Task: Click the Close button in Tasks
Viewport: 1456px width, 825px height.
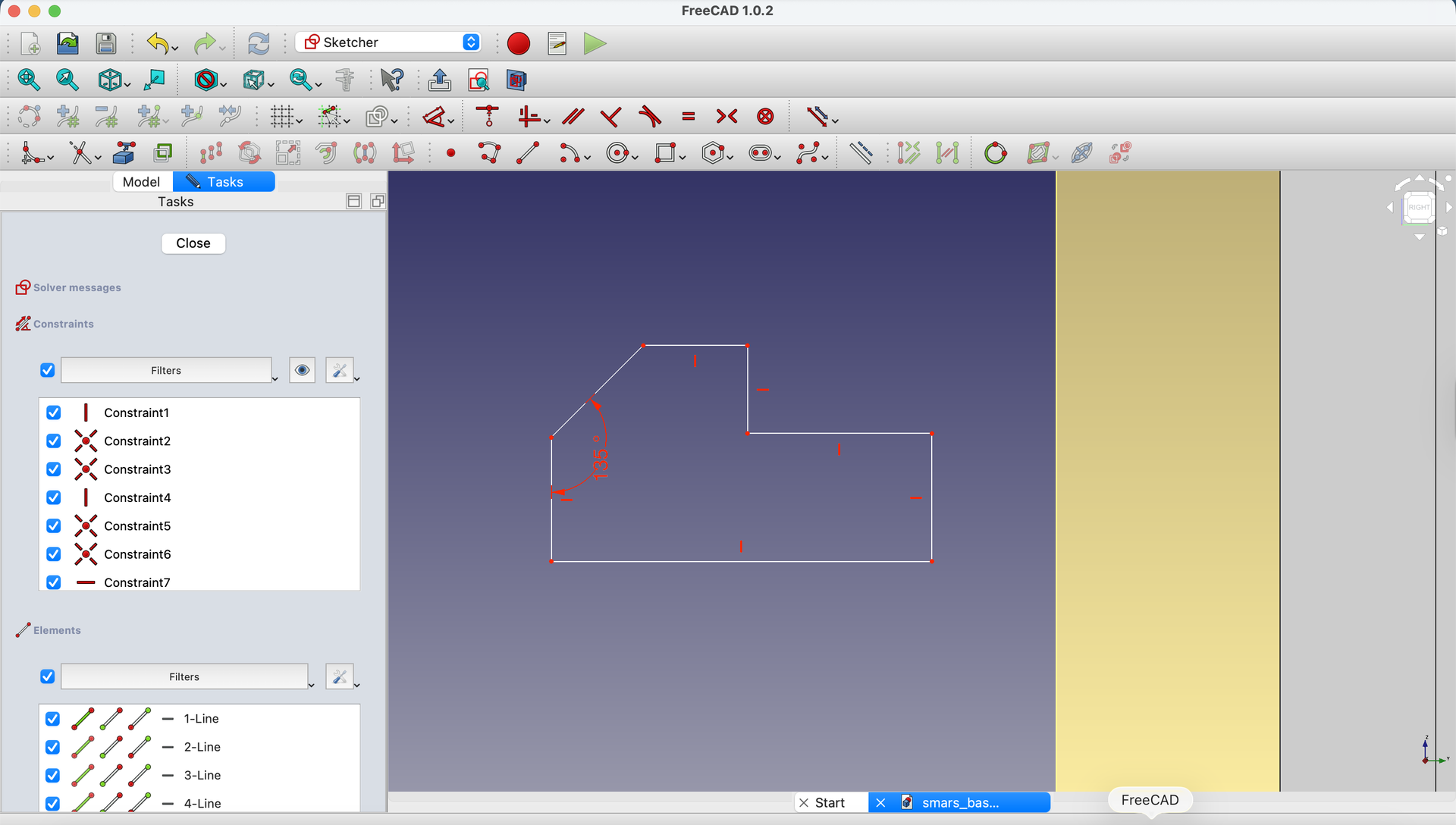Action: point(193,243)
